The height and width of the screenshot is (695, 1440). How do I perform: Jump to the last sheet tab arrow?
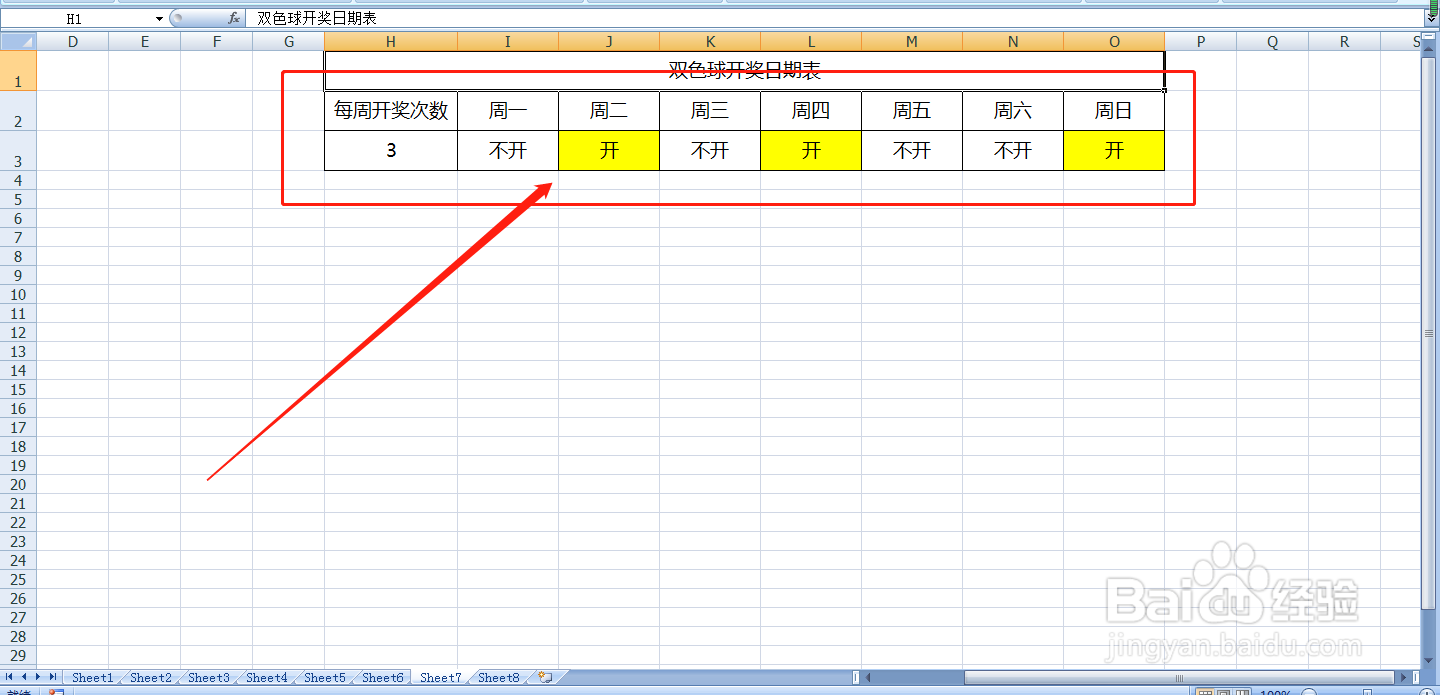[53, 677]
